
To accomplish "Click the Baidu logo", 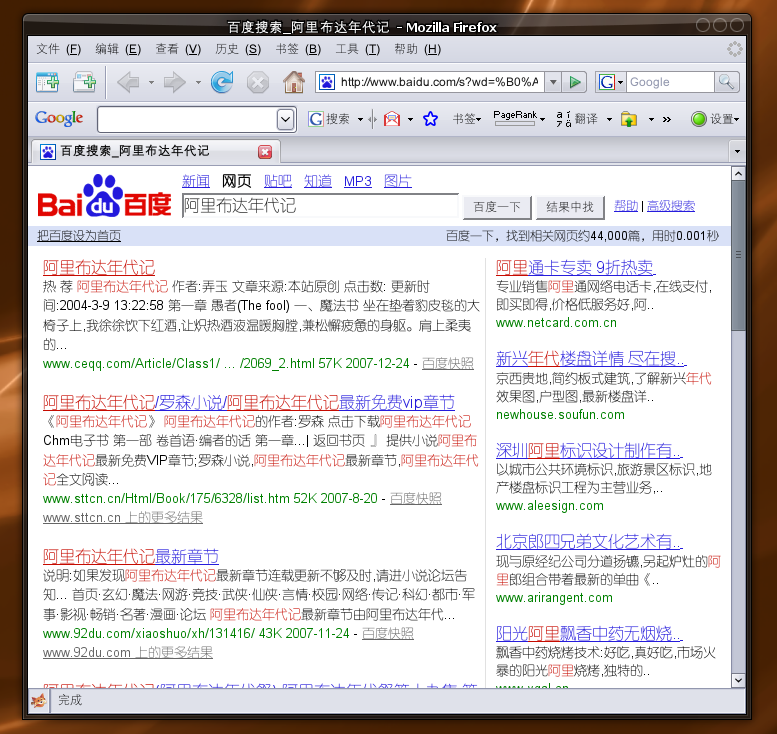I will pyautogui.click(x=105, y=196).
